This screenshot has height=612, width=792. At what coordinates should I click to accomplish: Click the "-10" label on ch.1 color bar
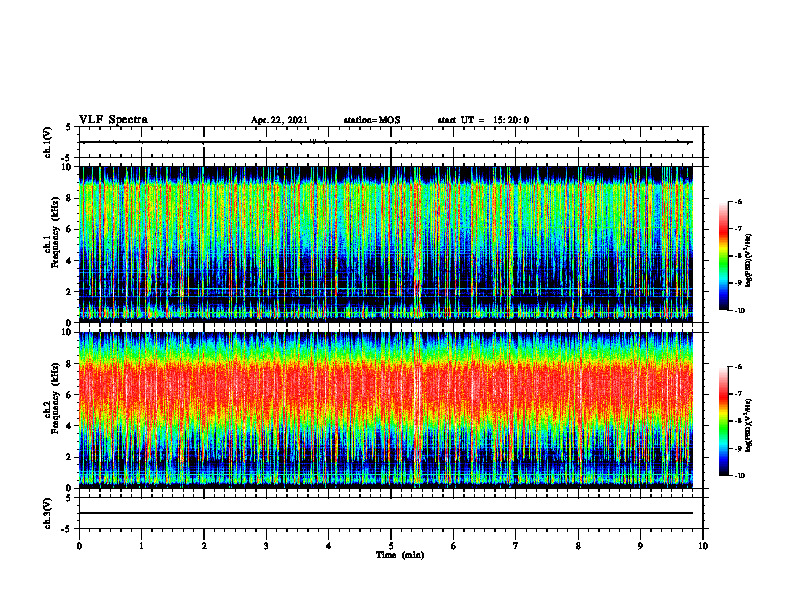click(739, 311)
